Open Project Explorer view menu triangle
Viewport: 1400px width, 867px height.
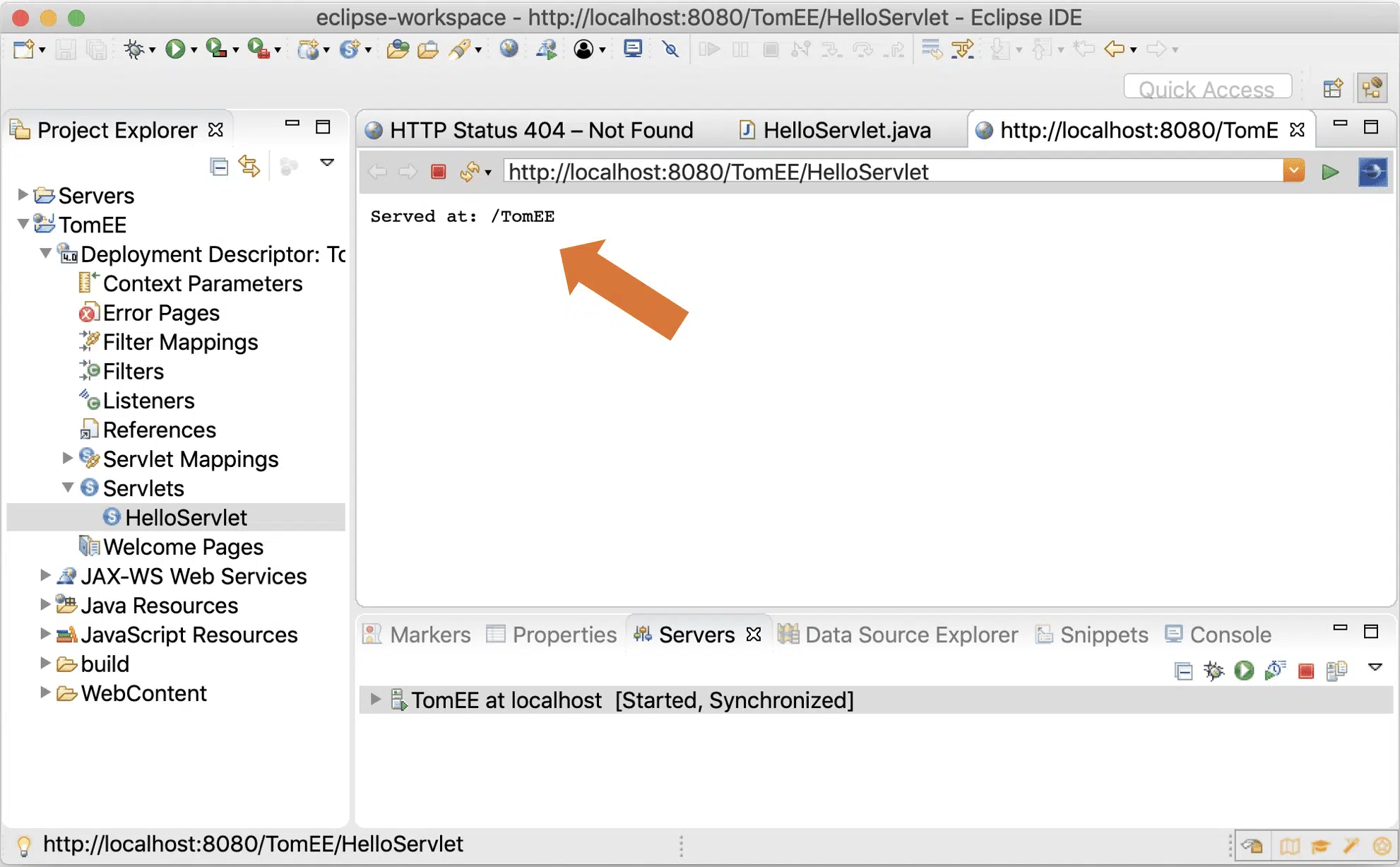pyautogui.click(x=326, y=163)
